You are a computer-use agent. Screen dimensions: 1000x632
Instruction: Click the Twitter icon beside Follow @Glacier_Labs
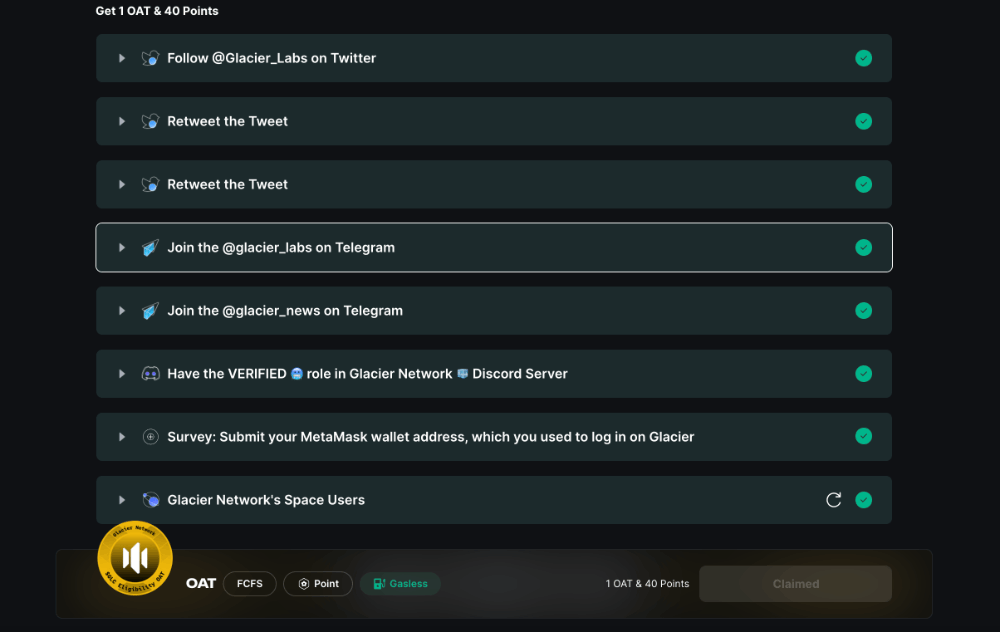click(x=150, y=58)
